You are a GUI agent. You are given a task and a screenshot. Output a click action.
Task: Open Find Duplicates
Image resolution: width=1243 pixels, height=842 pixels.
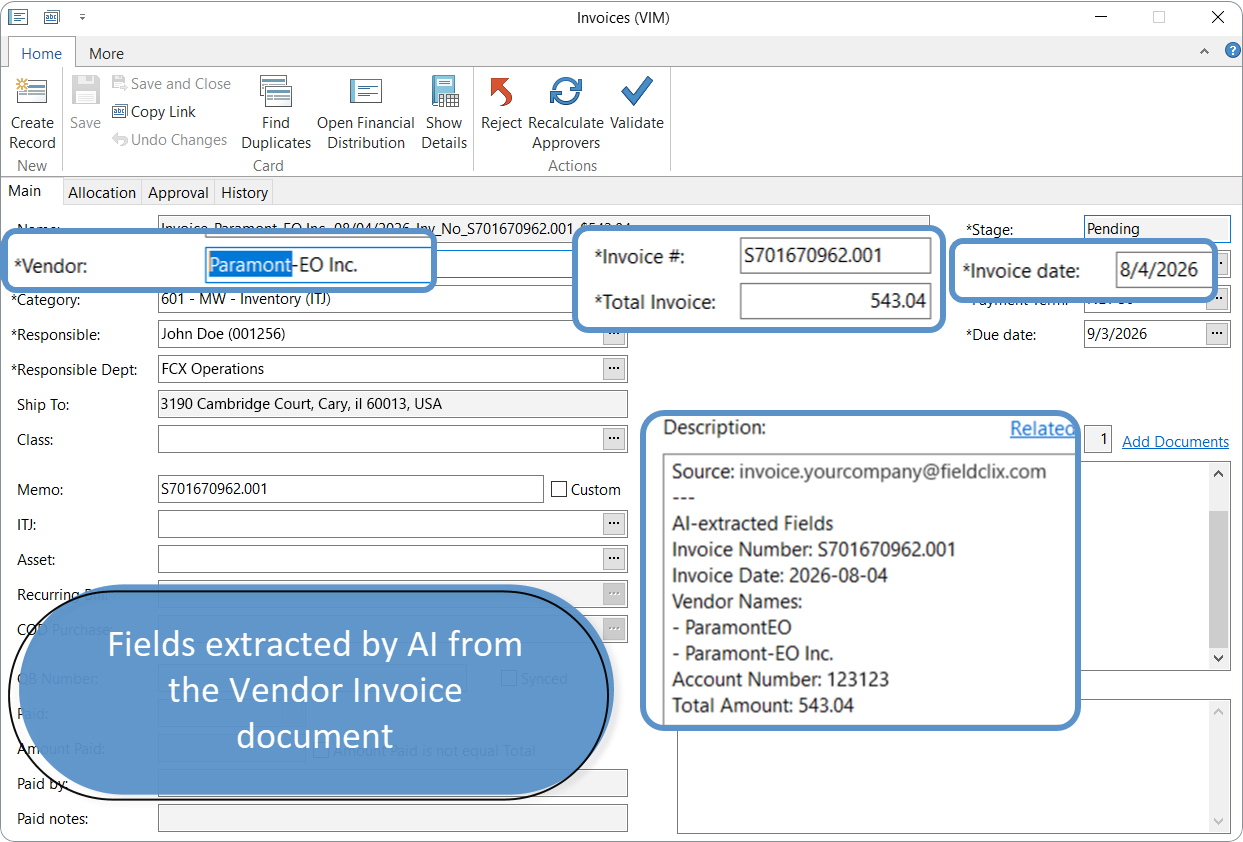[x=276, y=113]
